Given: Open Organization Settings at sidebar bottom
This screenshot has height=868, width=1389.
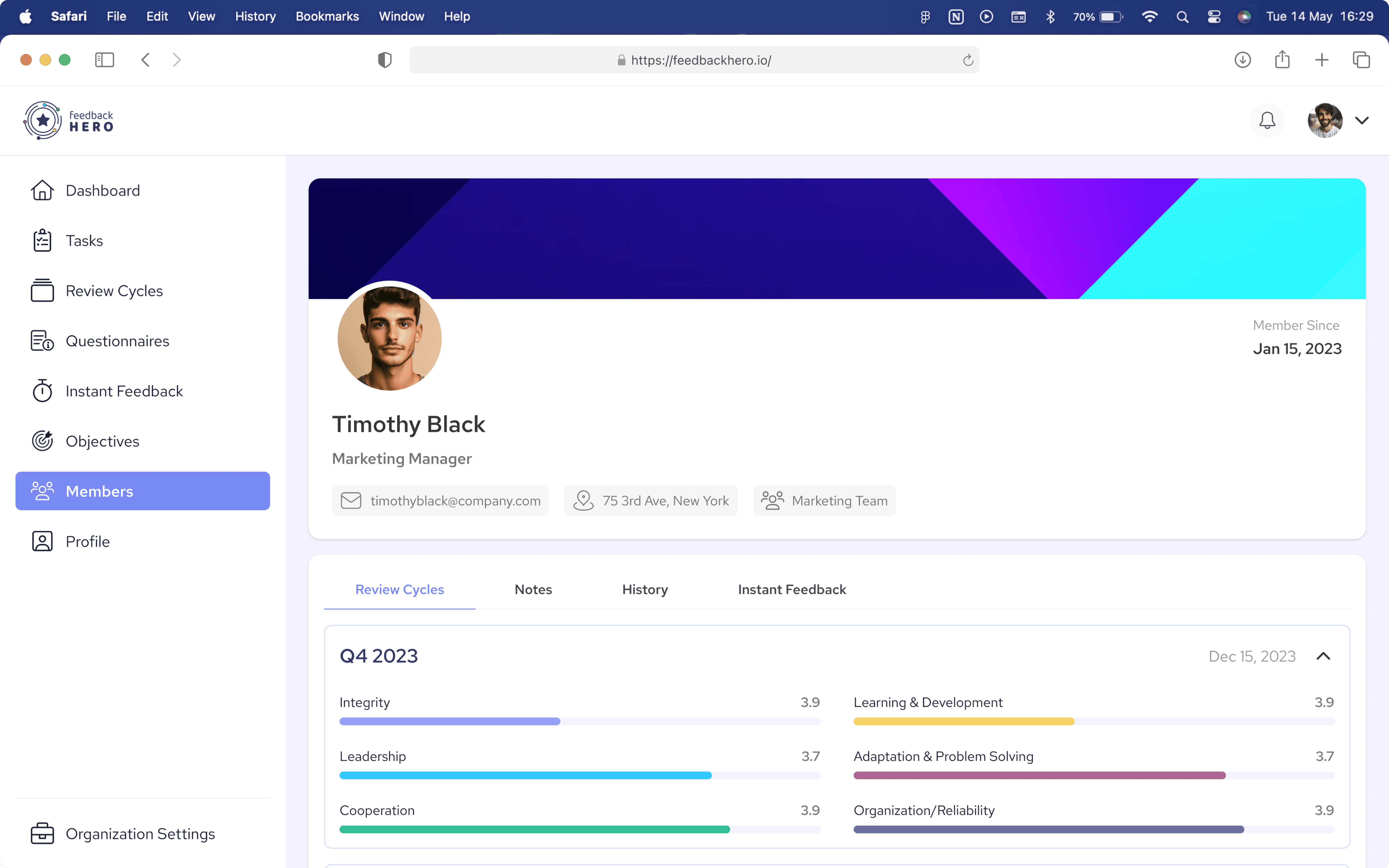Looking at the screenshot, I should tap(142, 833).
